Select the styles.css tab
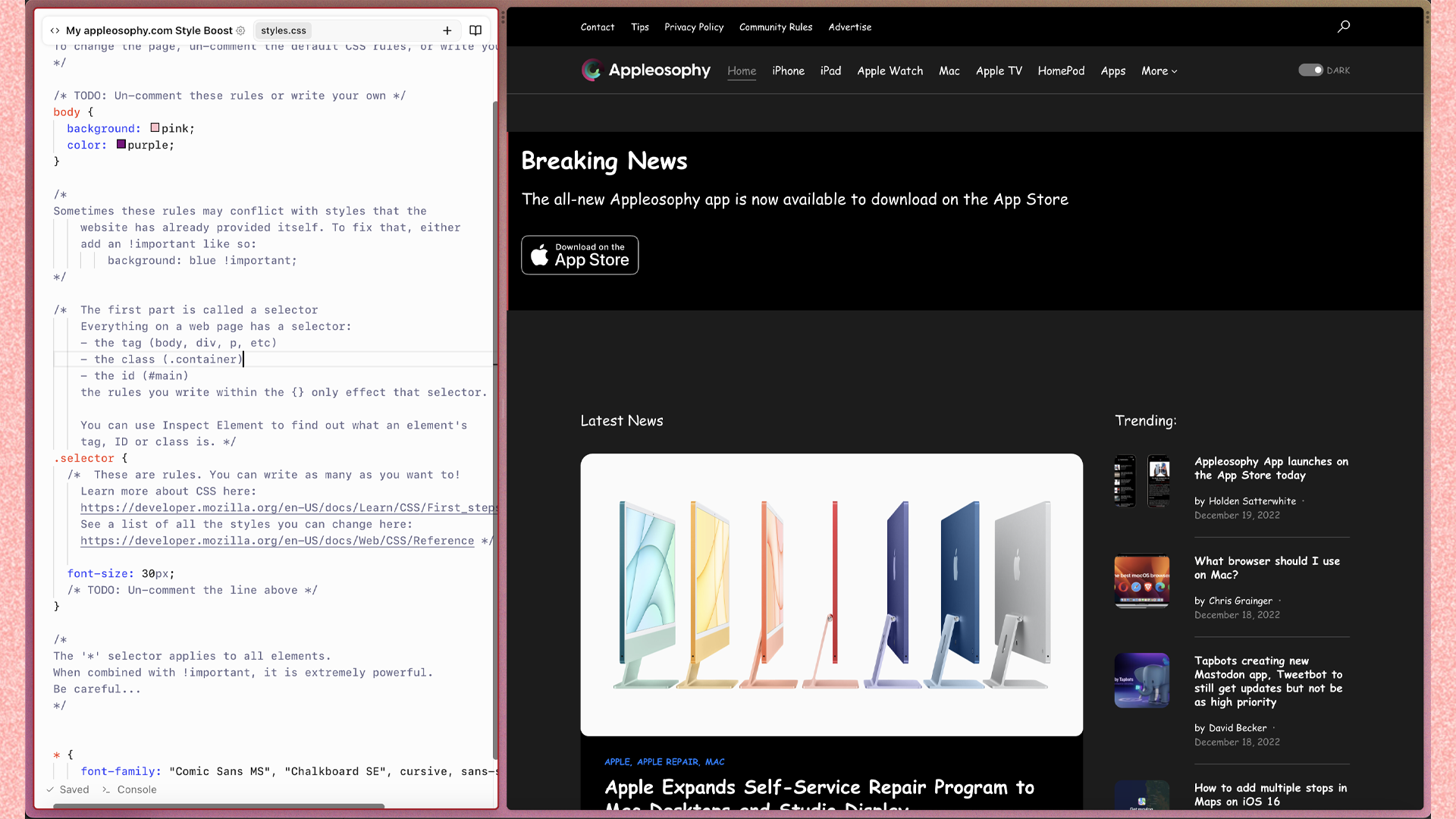This screenshot has height=819, width=1456. coord(284,30)
